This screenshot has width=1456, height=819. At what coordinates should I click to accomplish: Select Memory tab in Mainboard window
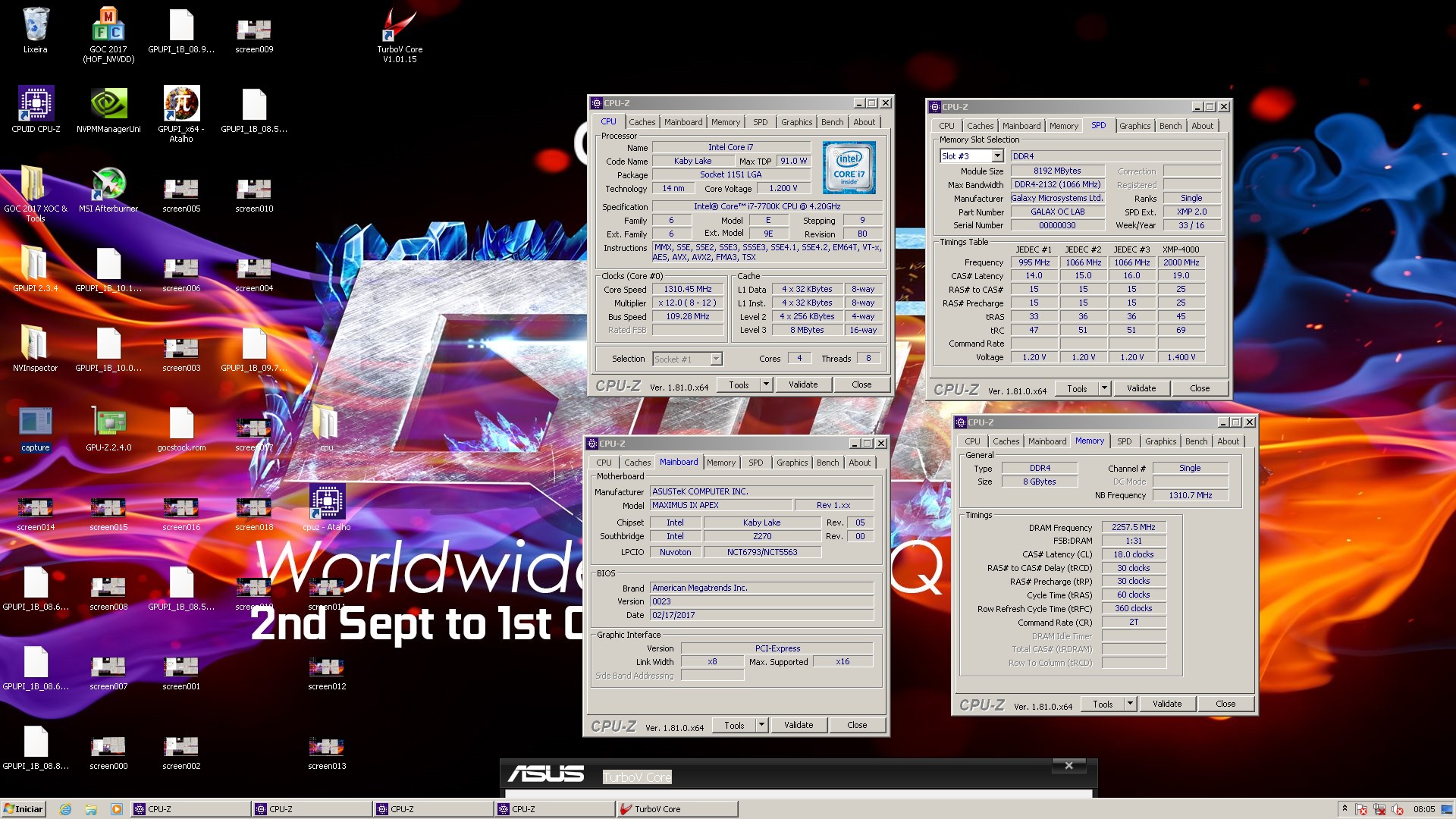[x=720, y=463]
